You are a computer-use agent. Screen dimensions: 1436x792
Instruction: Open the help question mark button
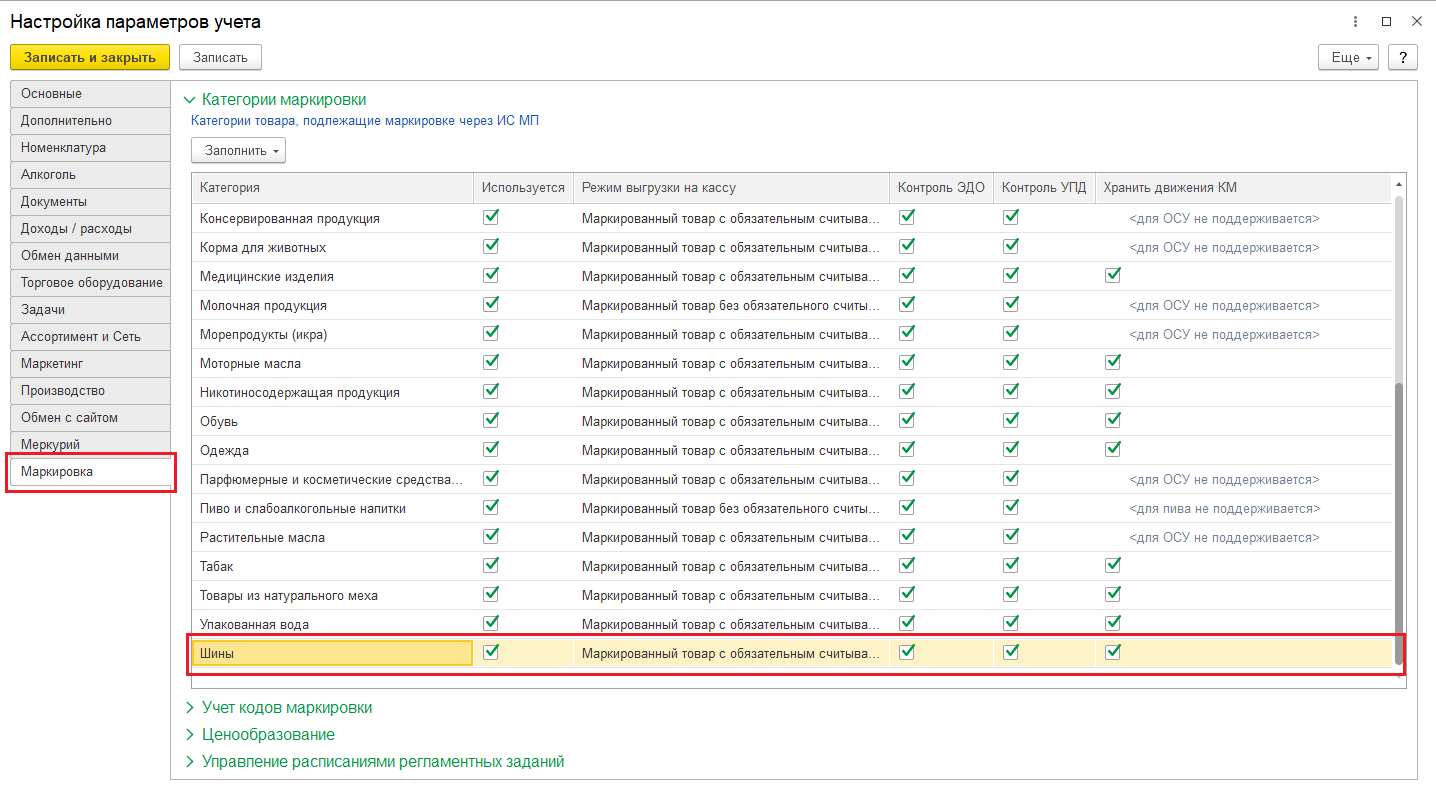1403,57
